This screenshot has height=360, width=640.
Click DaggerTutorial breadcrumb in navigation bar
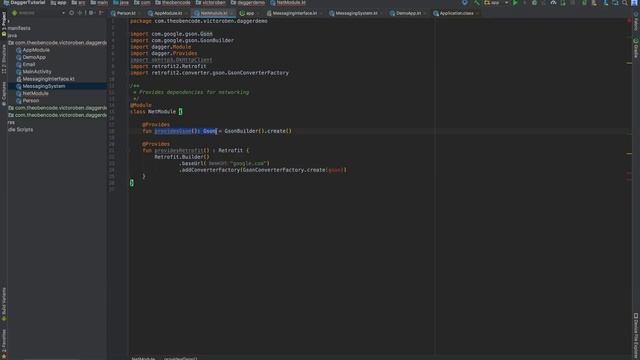coord(24,3)
